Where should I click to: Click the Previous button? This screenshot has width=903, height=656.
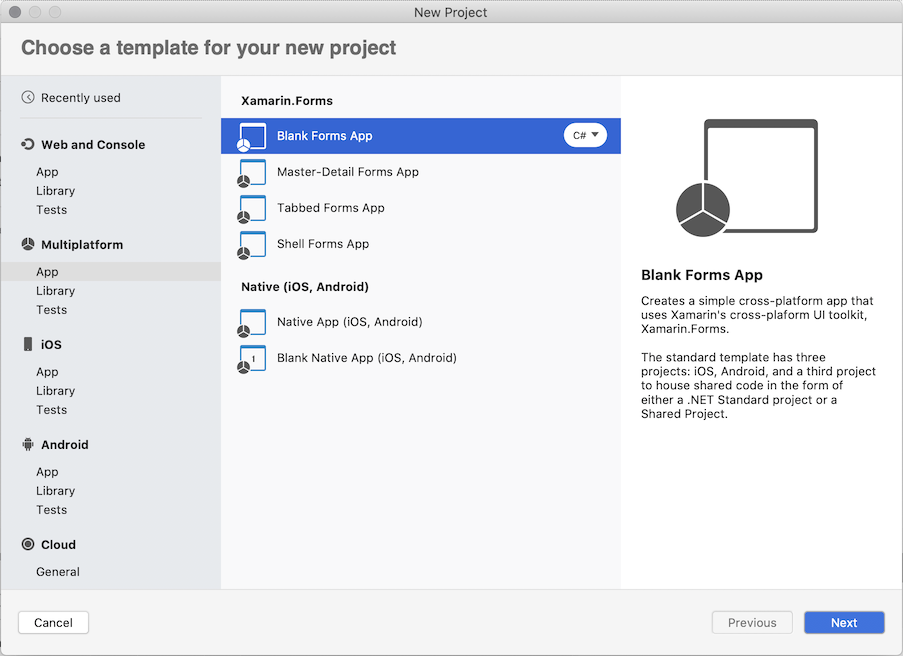[752, 623]
